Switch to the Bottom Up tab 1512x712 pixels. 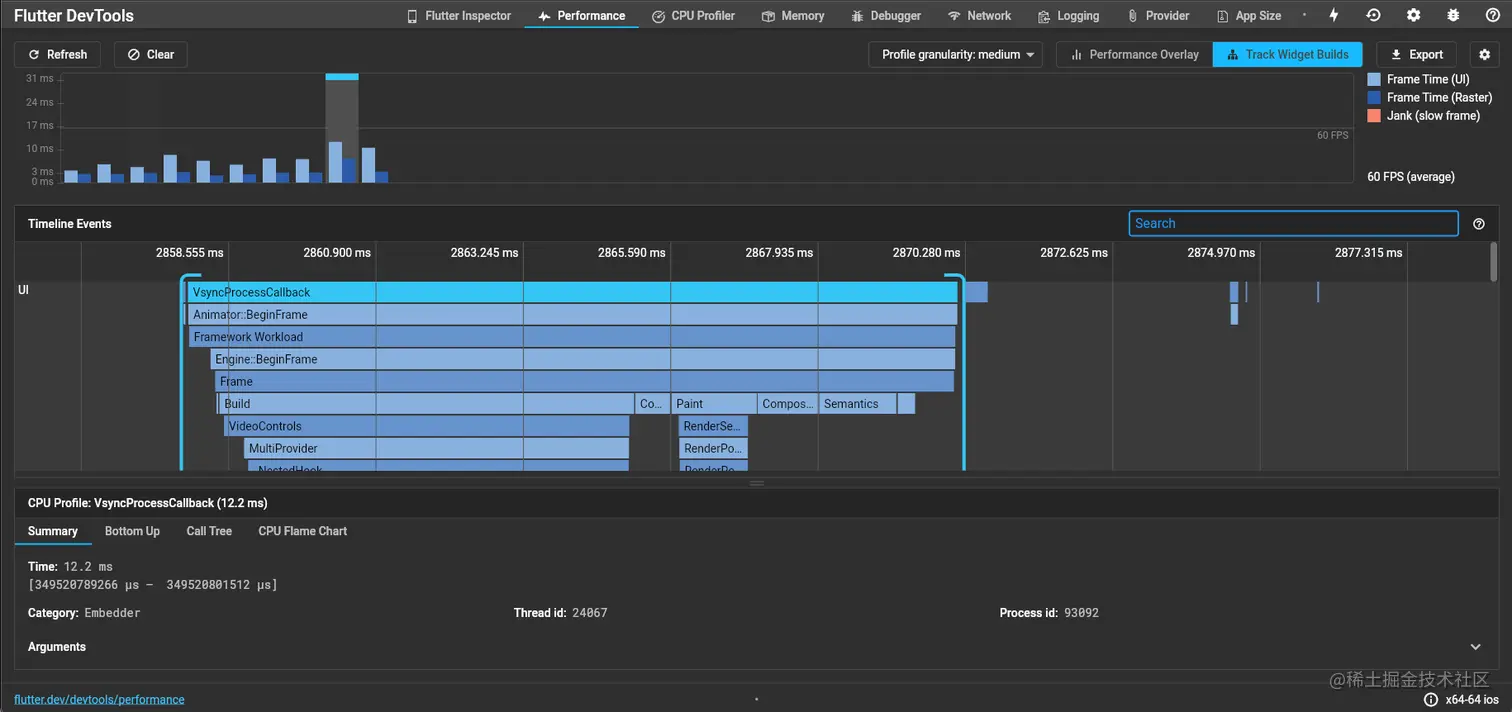[x=132, y=531]
